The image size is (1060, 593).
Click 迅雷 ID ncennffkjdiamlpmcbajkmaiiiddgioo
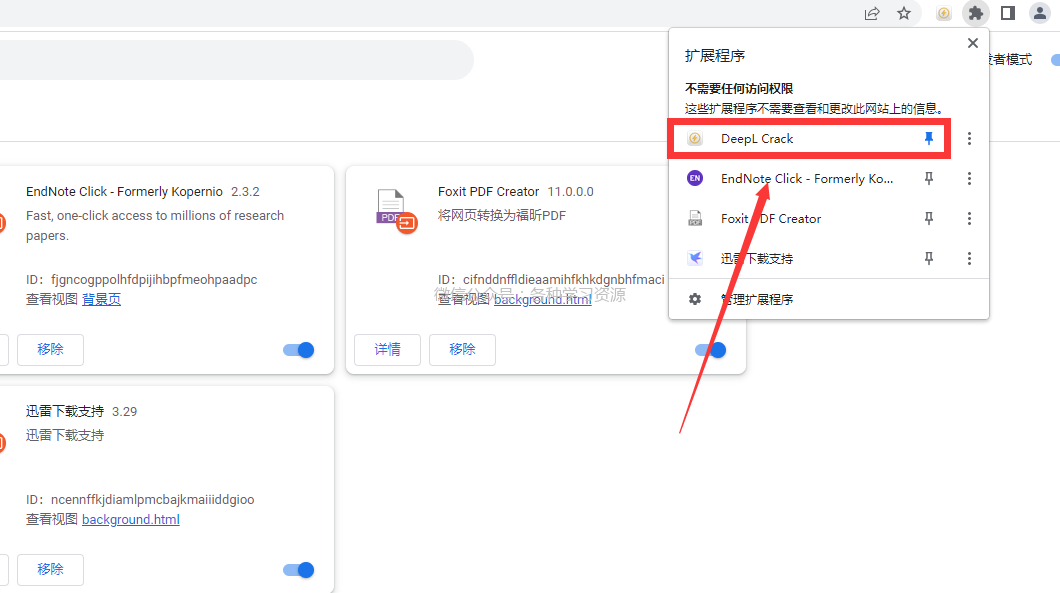point(153,500)
